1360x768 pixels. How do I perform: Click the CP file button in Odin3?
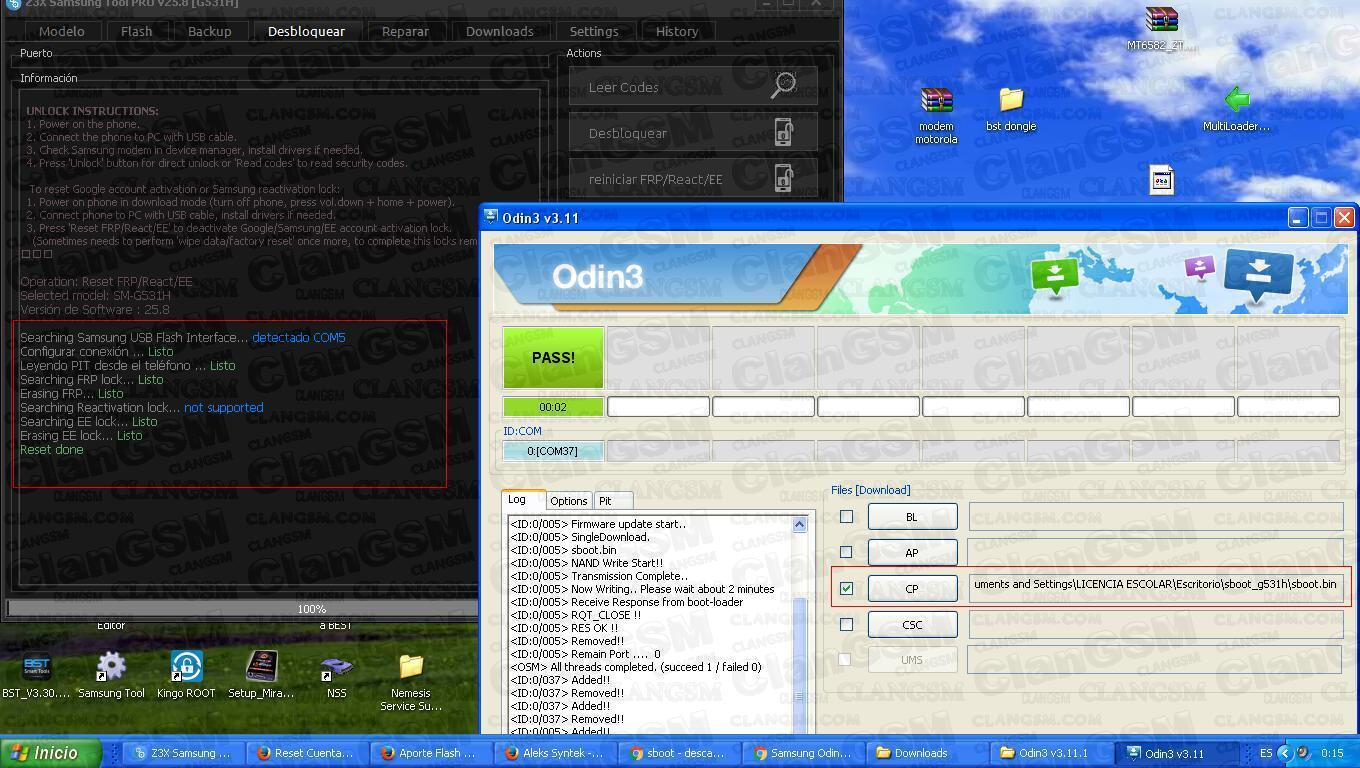[x=912, y=588]
